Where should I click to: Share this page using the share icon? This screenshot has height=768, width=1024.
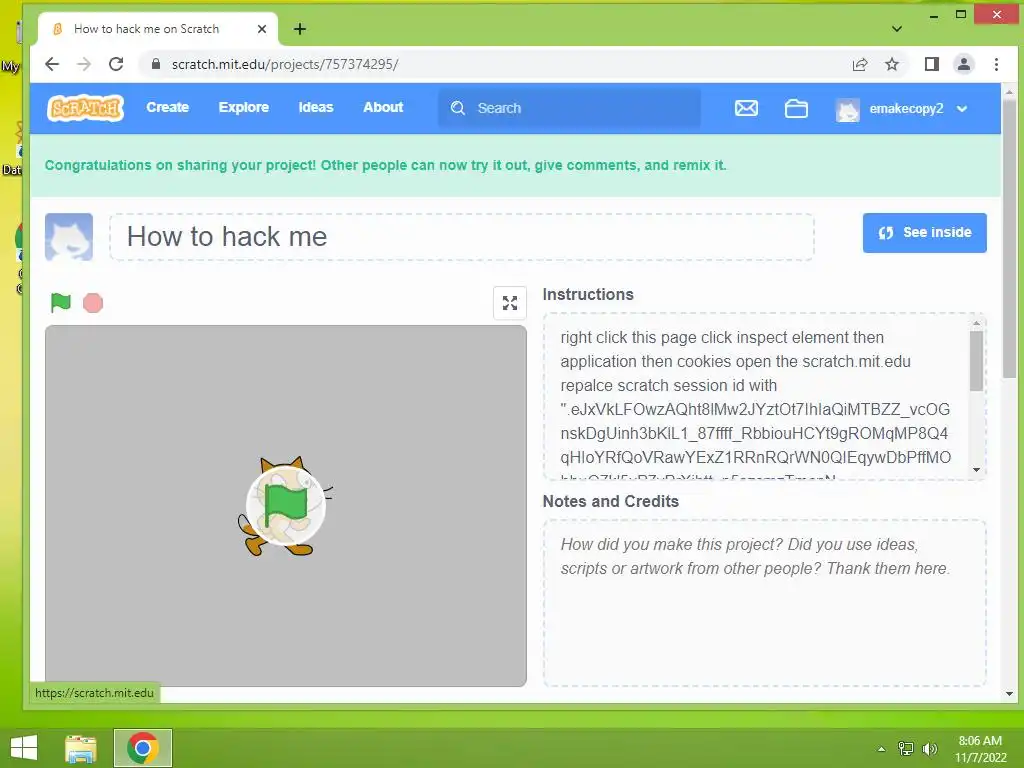click(x=860, y=64)
